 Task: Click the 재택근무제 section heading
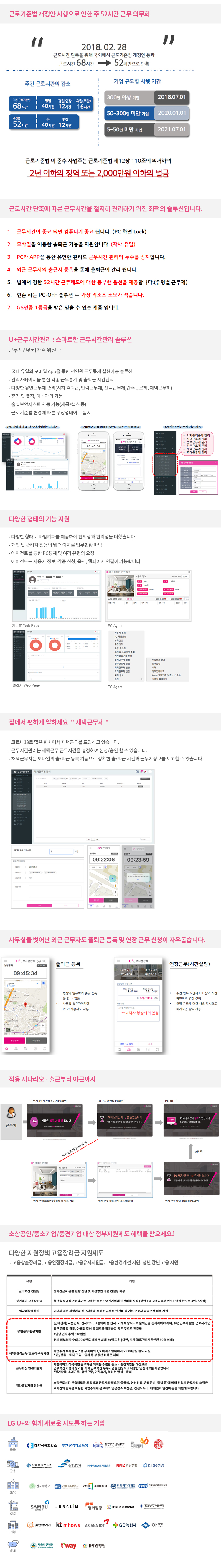click(59, 722)
